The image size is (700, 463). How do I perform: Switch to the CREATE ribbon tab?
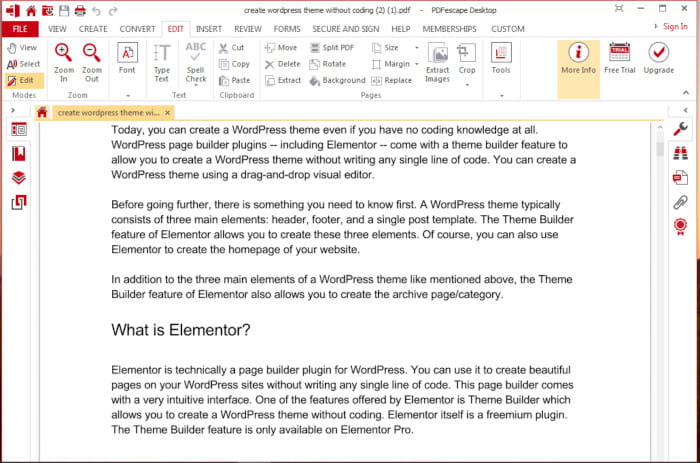[93, 29]
